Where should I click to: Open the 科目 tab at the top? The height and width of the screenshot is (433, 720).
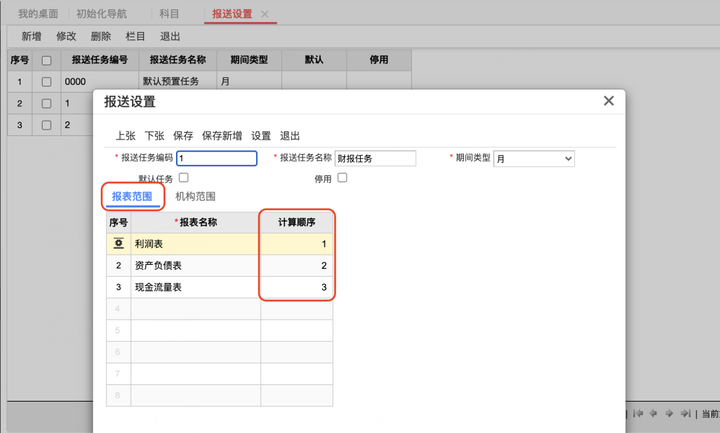(x=169, y=14)
